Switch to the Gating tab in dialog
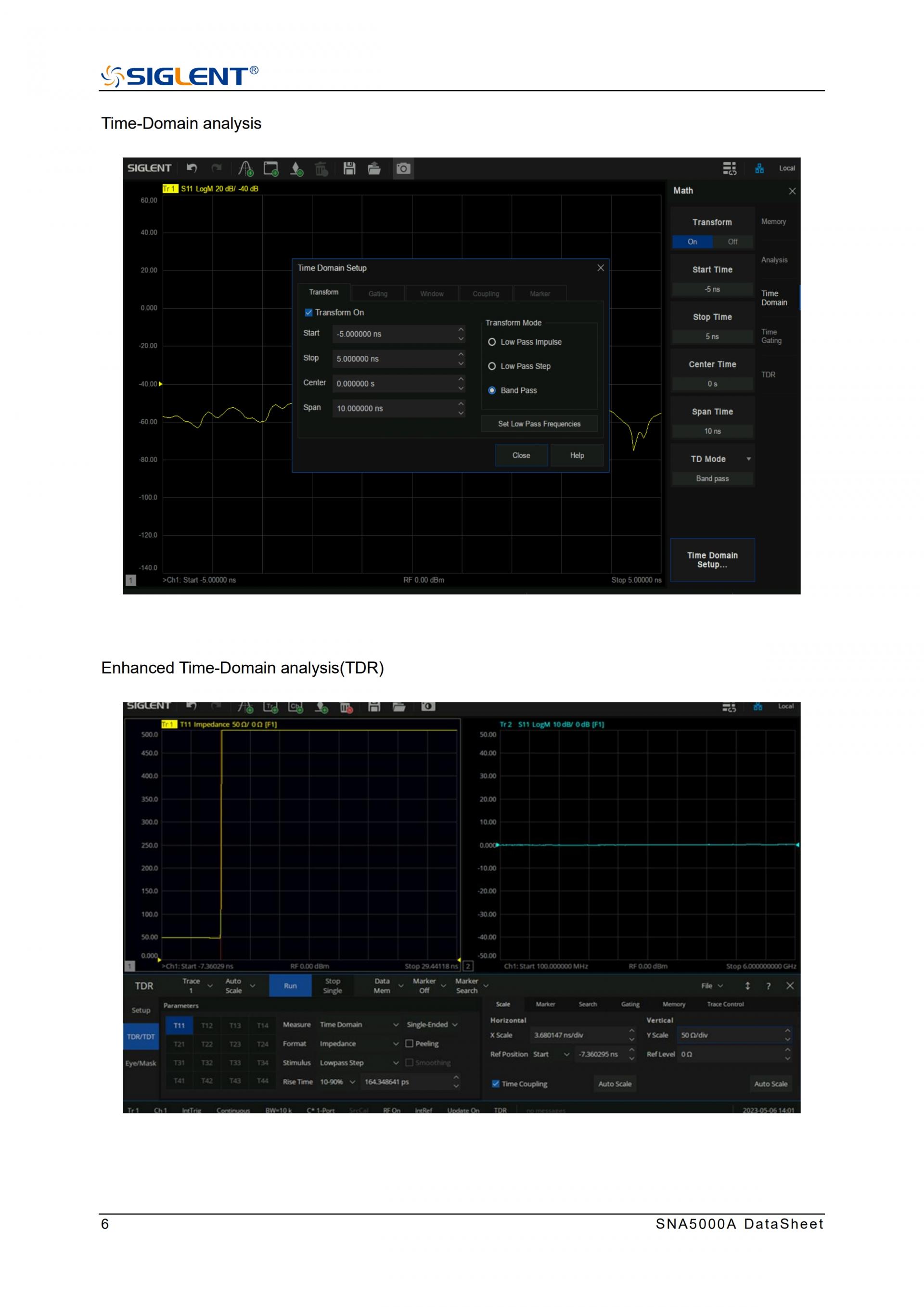The image size is (924, 1307). coord(378,294)
